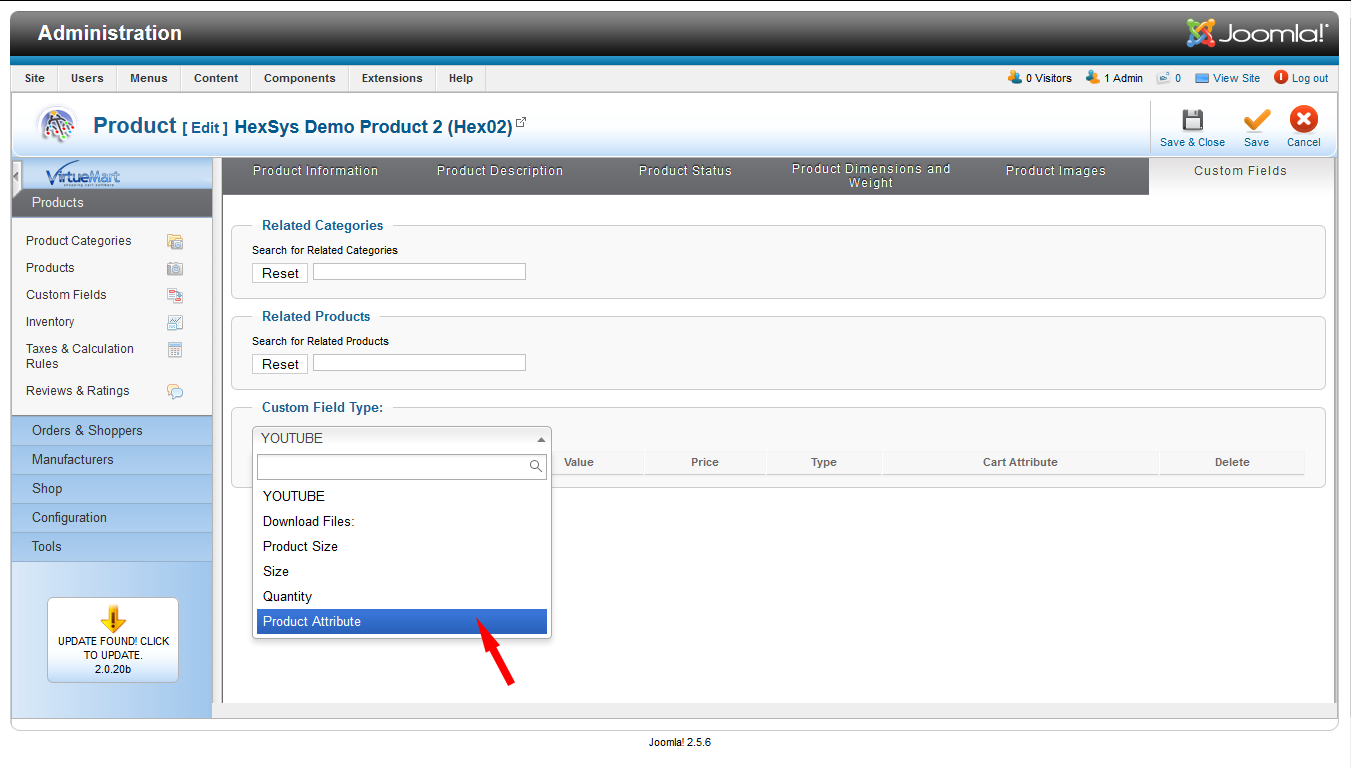Click the Update Found notification box
This screenshot has width=1351, height=768.
(x=113, y=640)
